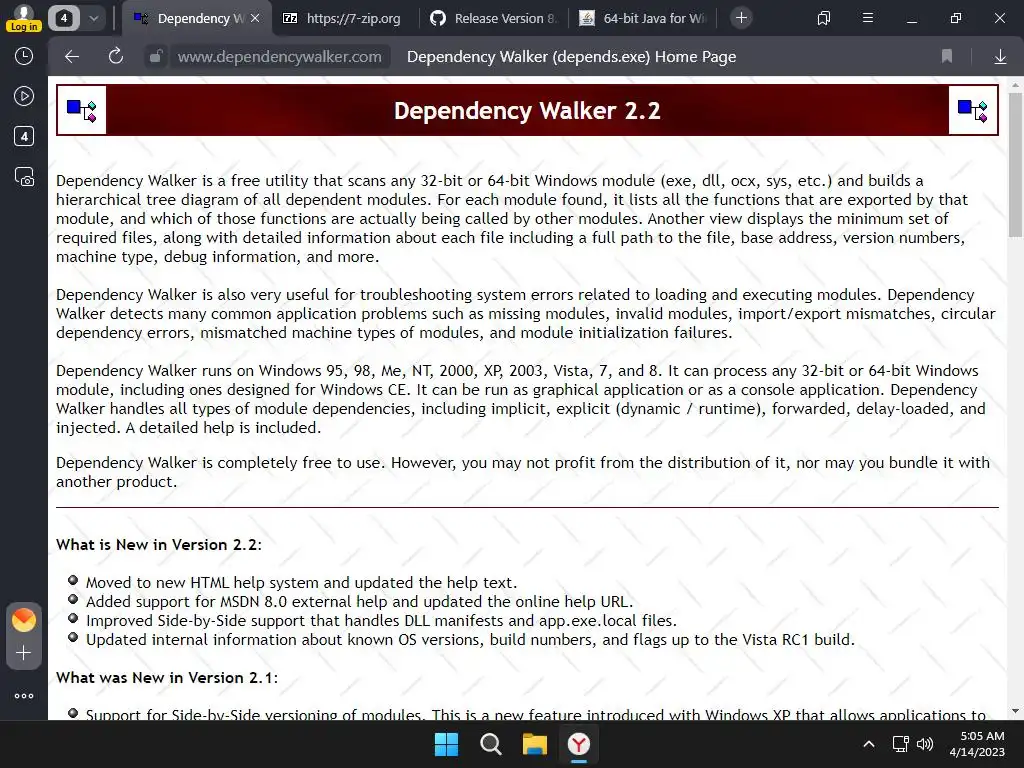Click the left Dependency Walker logo image
1024x768 pixels.
click(x=82, y=110)
